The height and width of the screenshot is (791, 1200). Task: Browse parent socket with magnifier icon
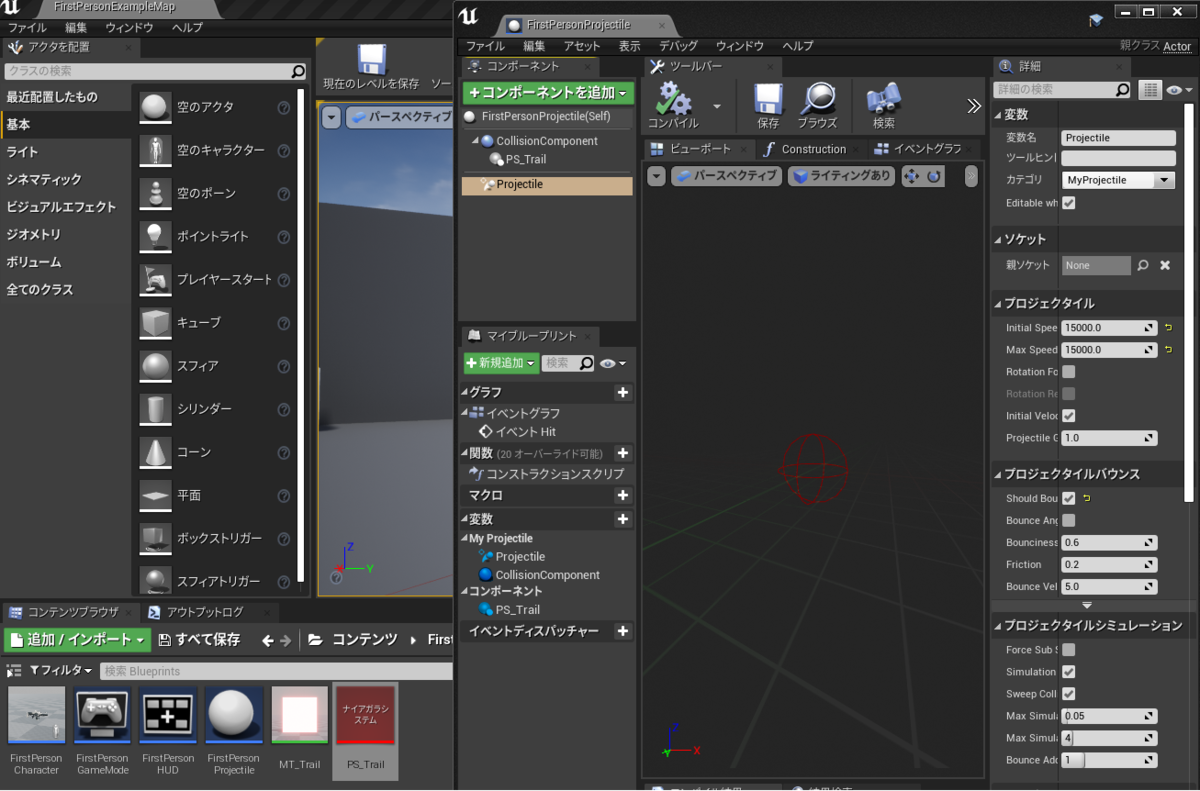pos(1143,265)
